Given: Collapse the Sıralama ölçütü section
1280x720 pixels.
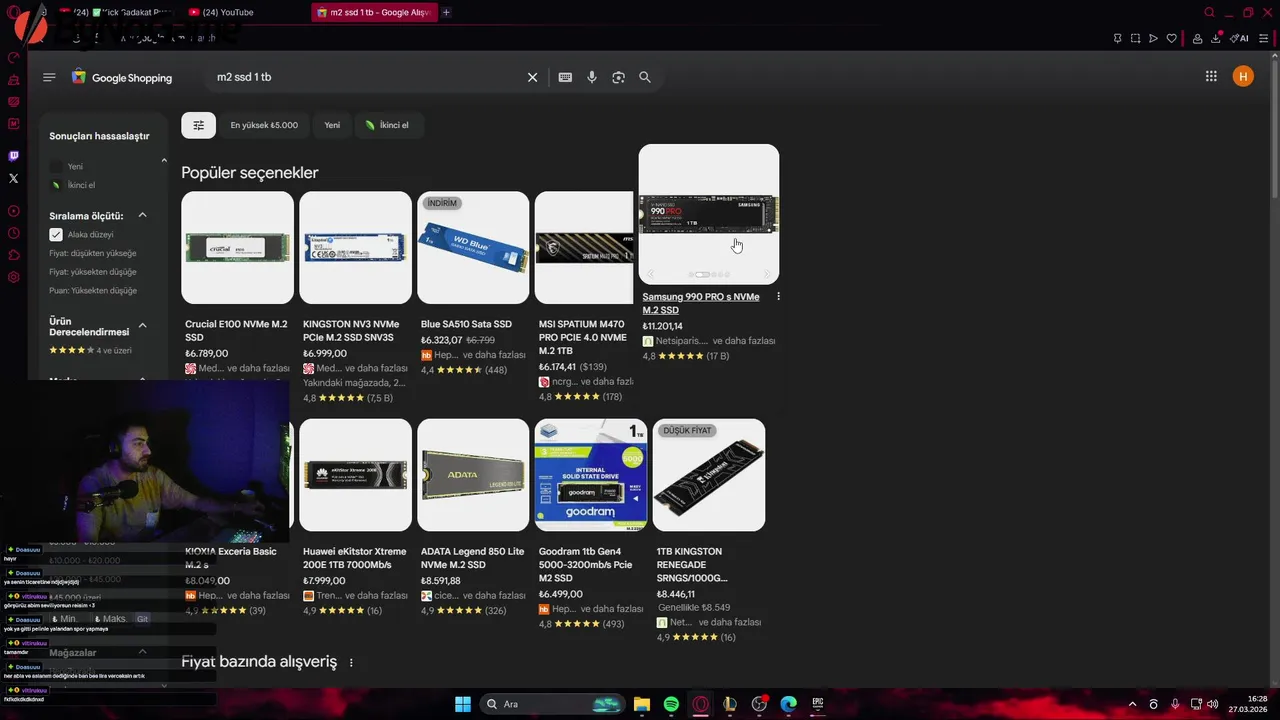Looking at the screenshot, I should click(x=142, y=215).
